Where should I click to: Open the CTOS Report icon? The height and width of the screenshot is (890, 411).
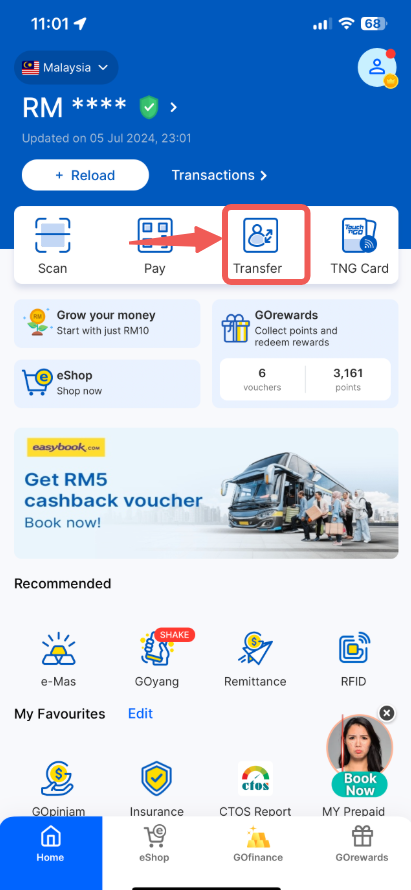(x=255, y=779)
